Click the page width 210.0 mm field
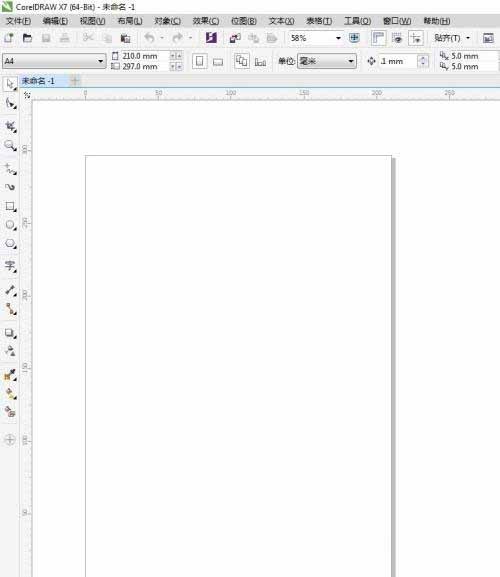 point(145,56)
